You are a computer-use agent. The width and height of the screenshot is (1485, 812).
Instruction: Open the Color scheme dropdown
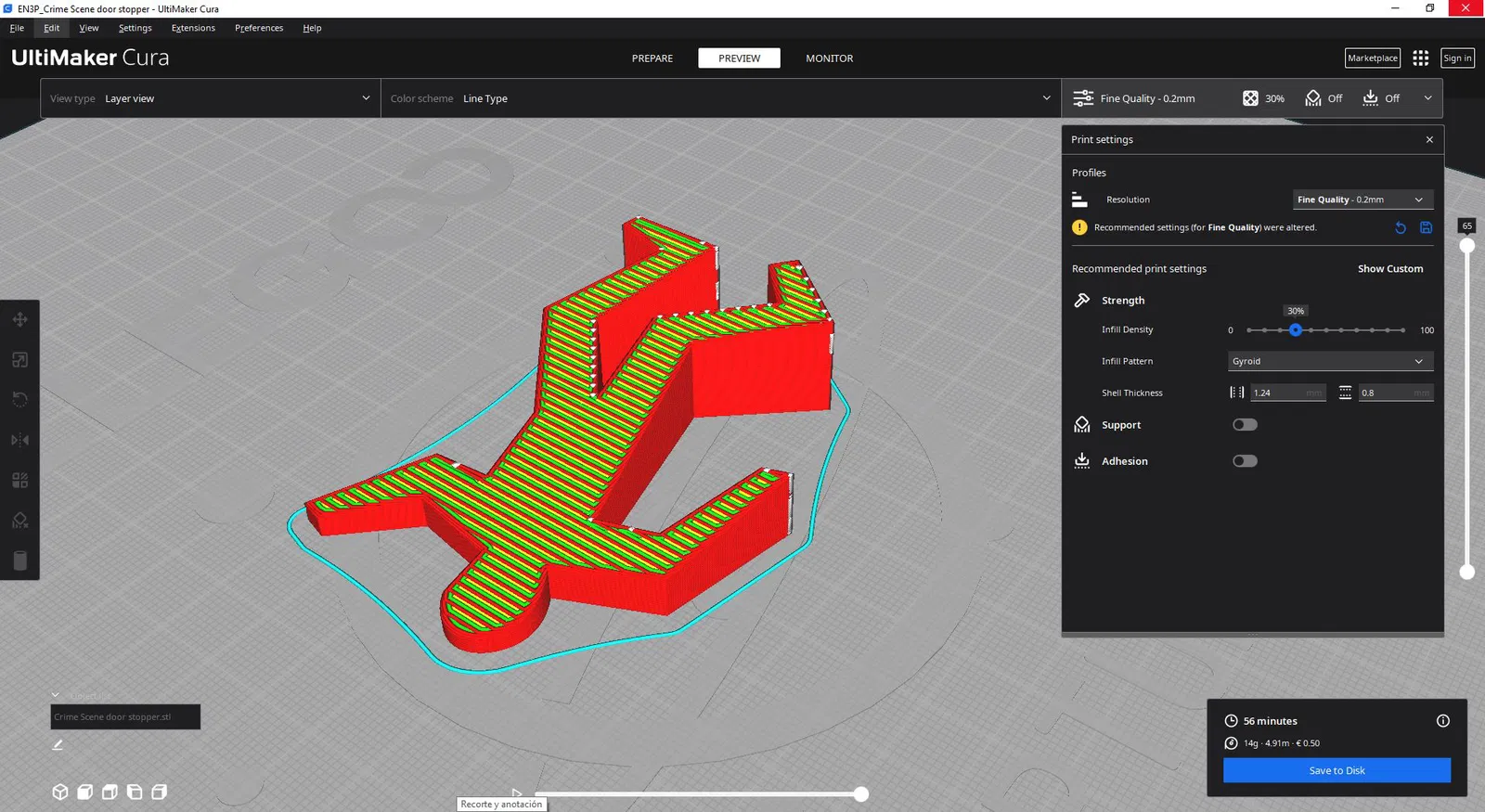721,98
